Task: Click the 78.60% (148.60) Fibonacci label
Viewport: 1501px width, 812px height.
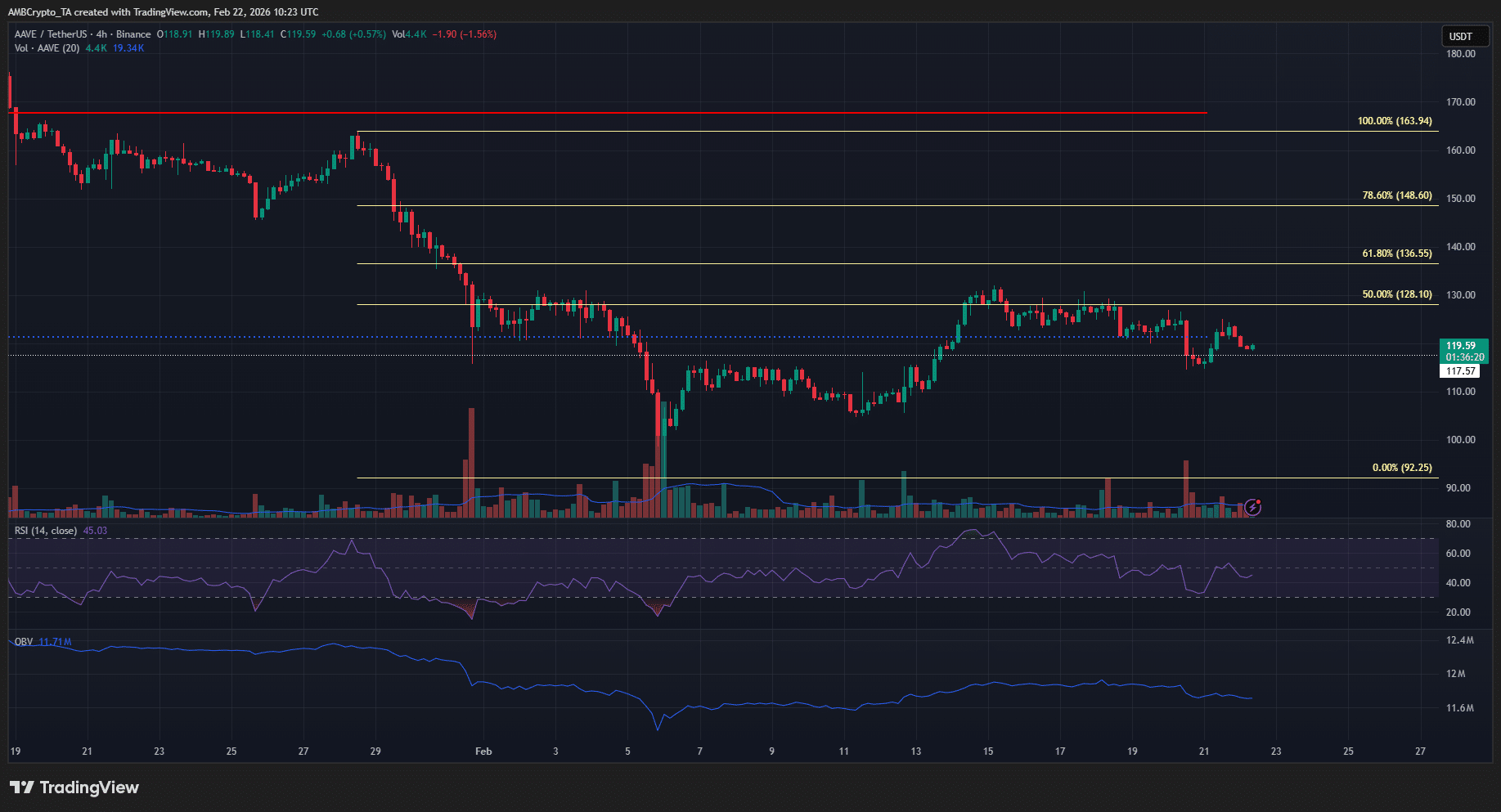Action: [x=1396, y=195]
